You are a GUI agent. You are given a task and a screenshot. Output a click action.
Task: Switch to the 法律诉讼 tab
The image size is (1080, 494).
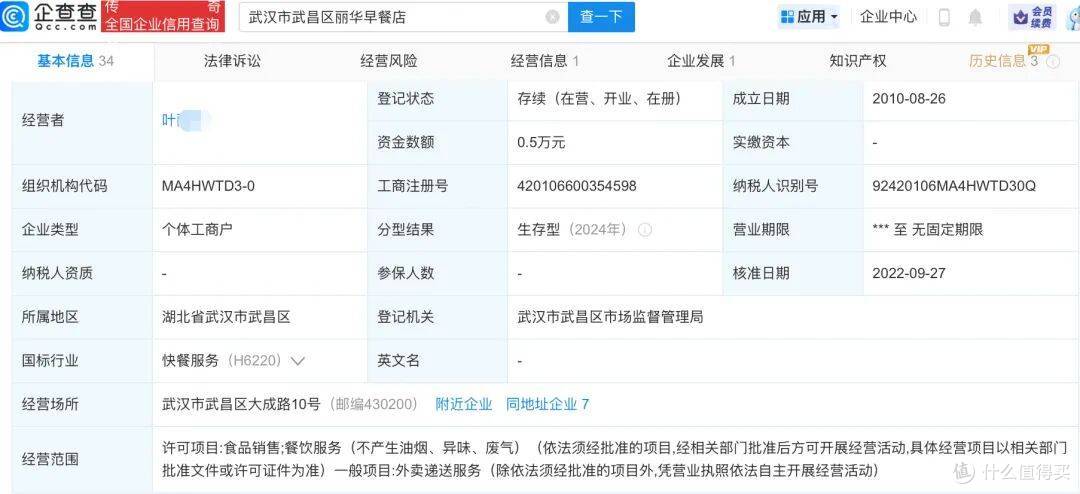coord(232,61)
